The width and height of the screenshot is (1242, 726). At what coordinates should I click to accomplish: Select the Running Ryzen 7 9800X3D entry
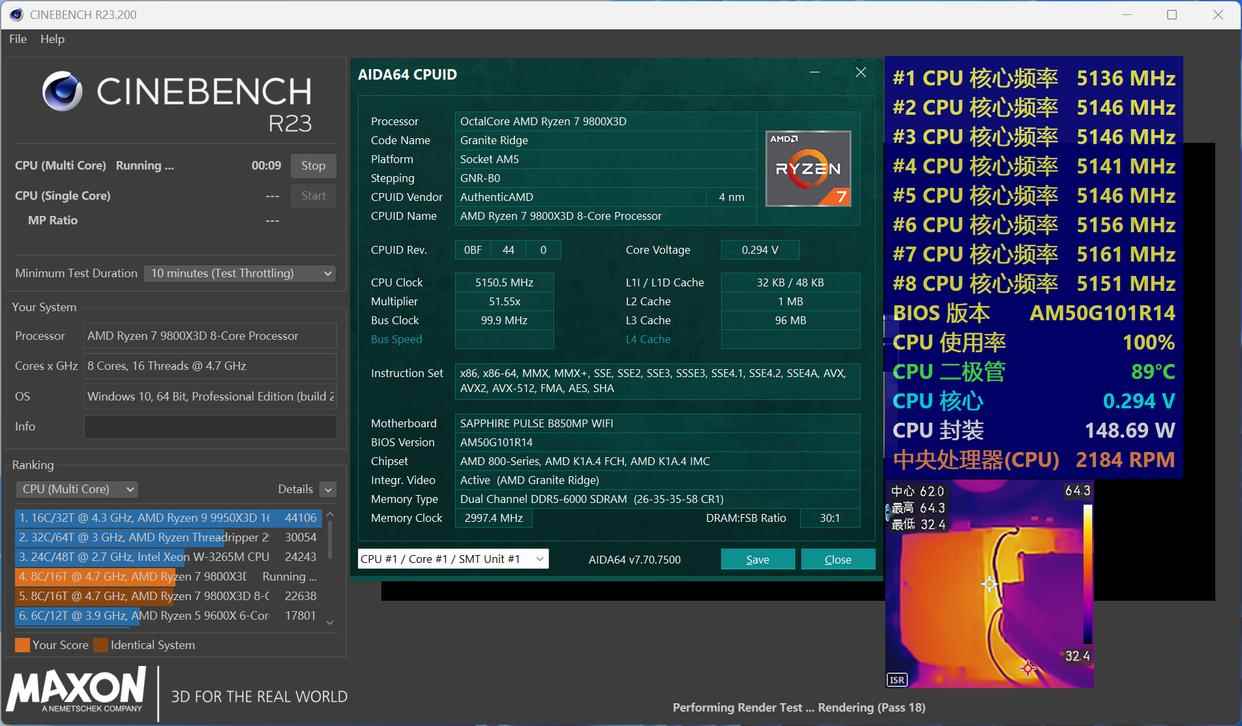click(168, 576)
